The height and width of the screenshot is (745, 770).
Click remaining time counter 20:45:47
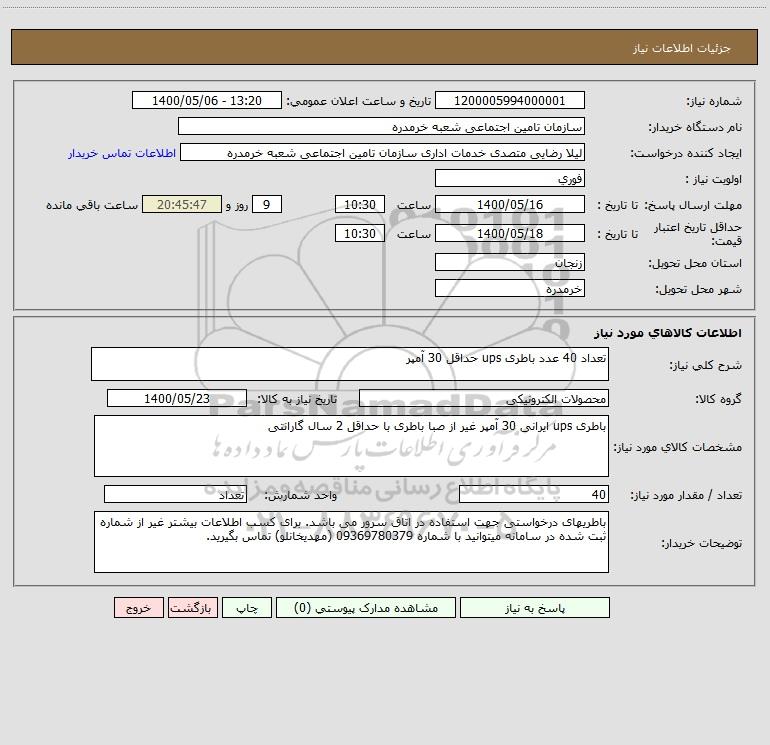point(182,204)
